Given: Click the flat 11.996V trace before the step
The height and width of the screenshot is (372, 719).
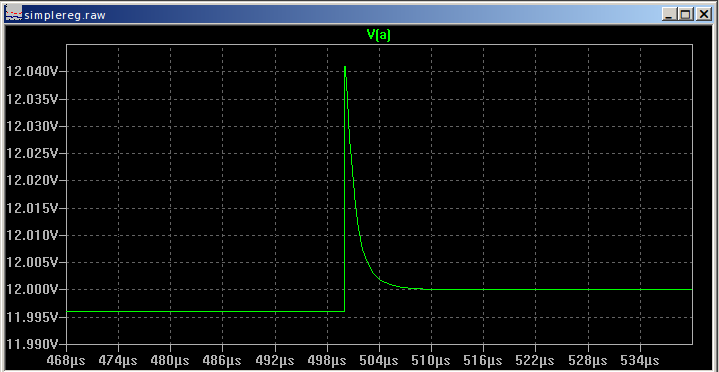Looking at the screenshot, I should click(x=205, y=311).
